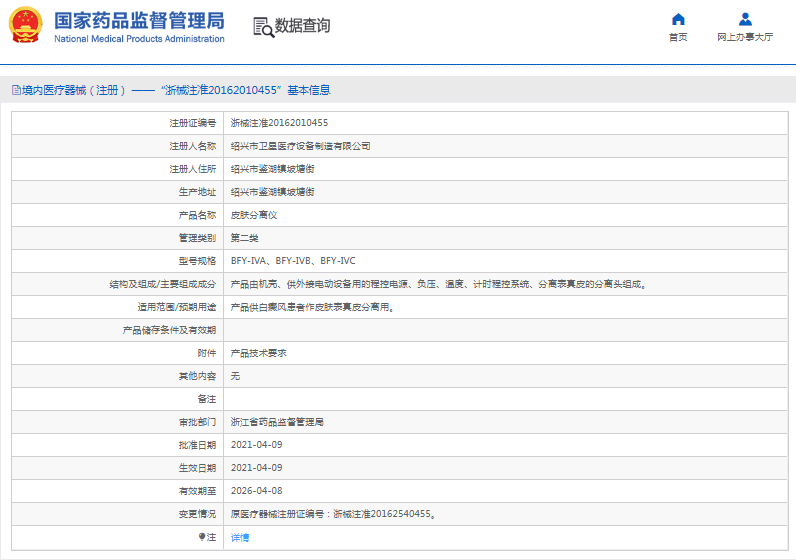Image resolution: width=796 pixels, height=560 pixels.
Task: Click the NMPA national emblem logo
Action: click(26, 25)
